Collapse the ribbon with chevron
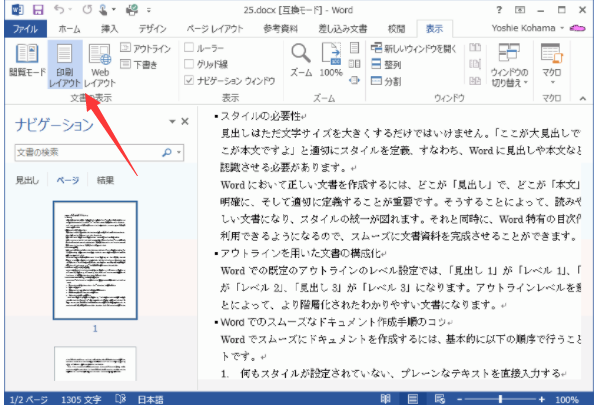Screen dimensions: 595x405 point(583,98)
